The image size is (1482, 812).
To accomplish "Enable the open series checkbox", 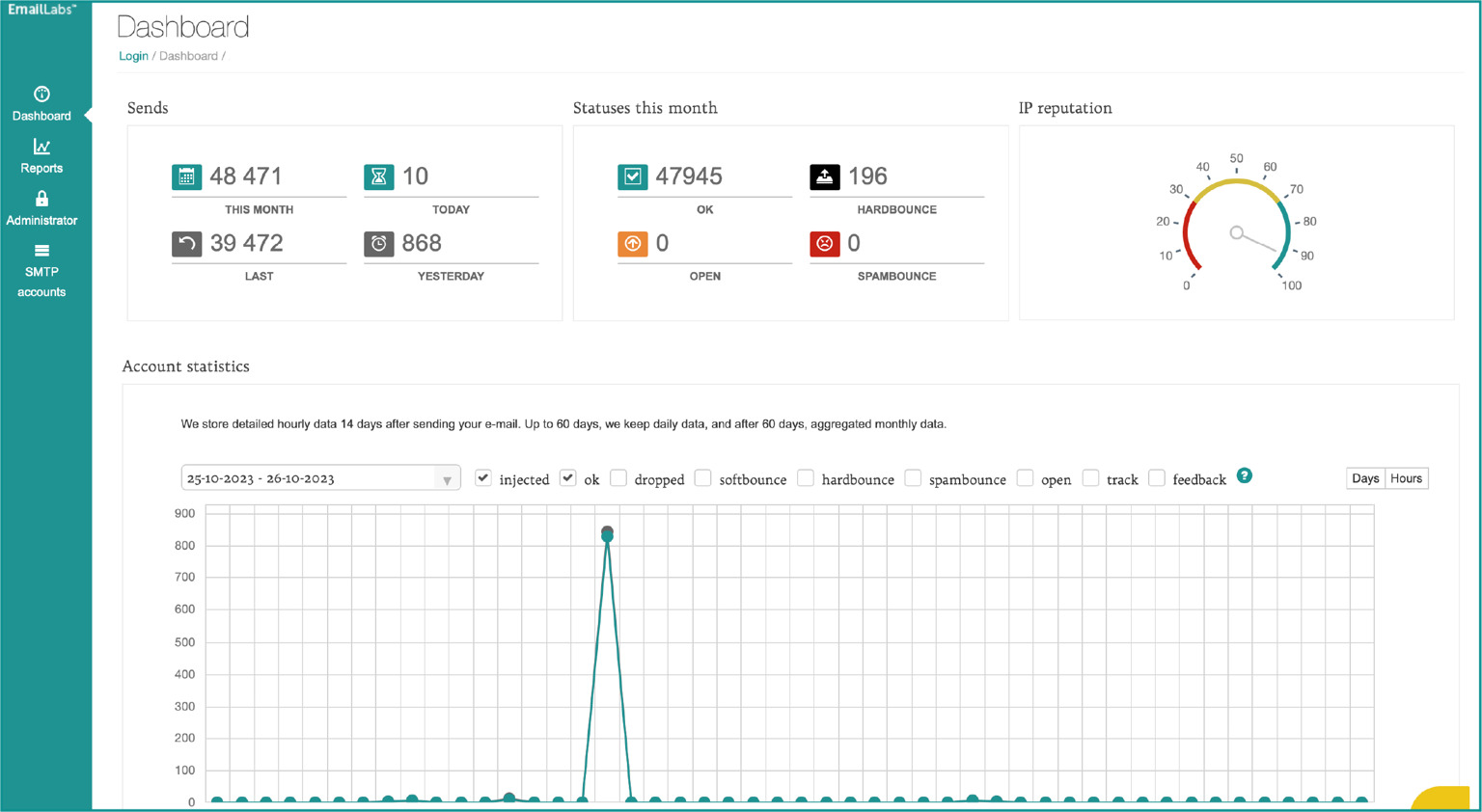I will 1026,477.
